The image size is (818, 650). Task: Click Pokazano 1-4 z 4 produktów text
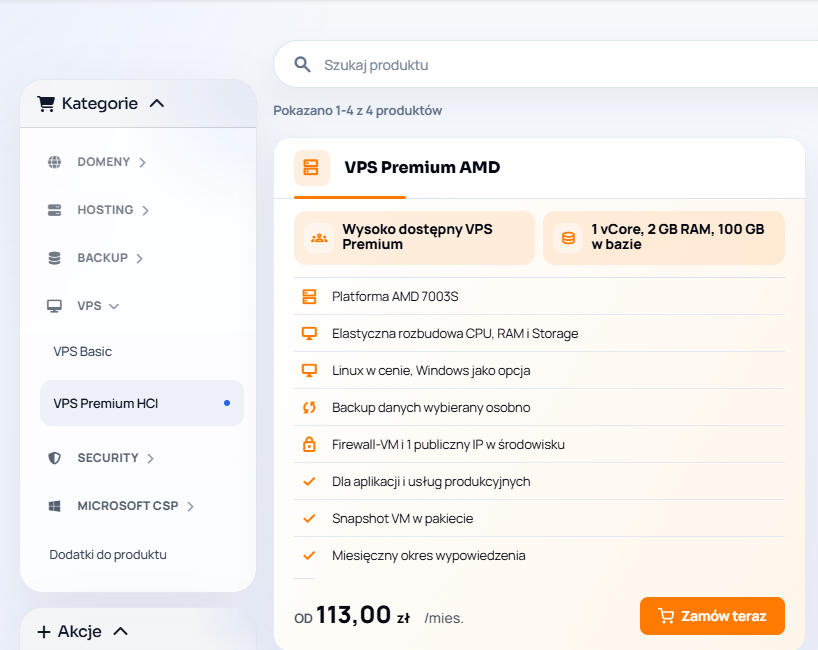pos(357,111)
